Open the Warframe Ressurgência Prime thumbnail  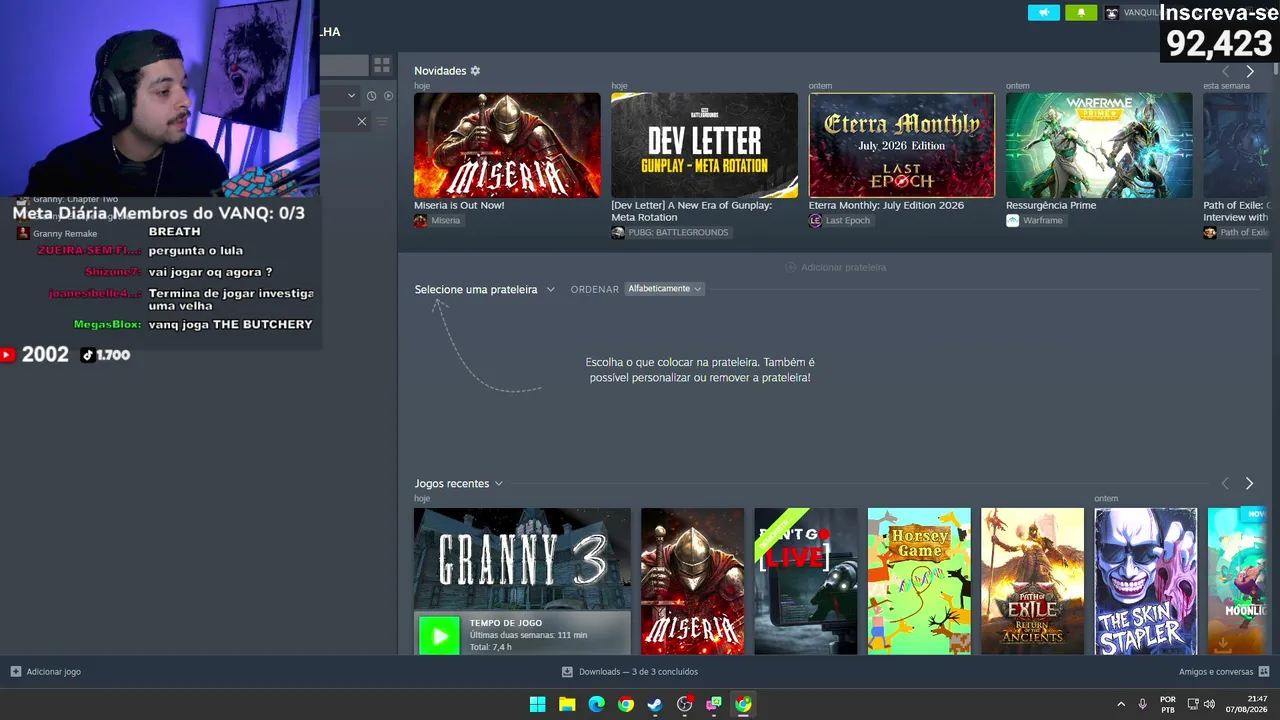point(1099,145)
